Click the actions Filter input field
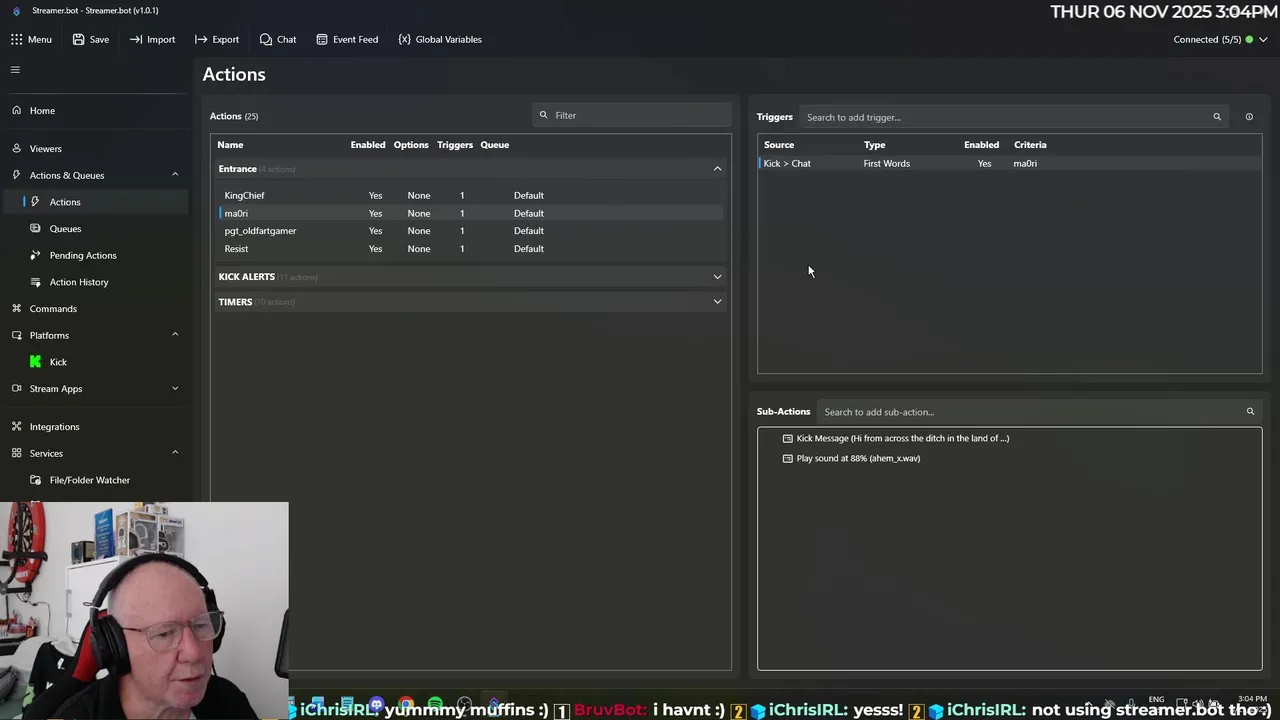The image size is (1280, 720). tap(632, 115)
